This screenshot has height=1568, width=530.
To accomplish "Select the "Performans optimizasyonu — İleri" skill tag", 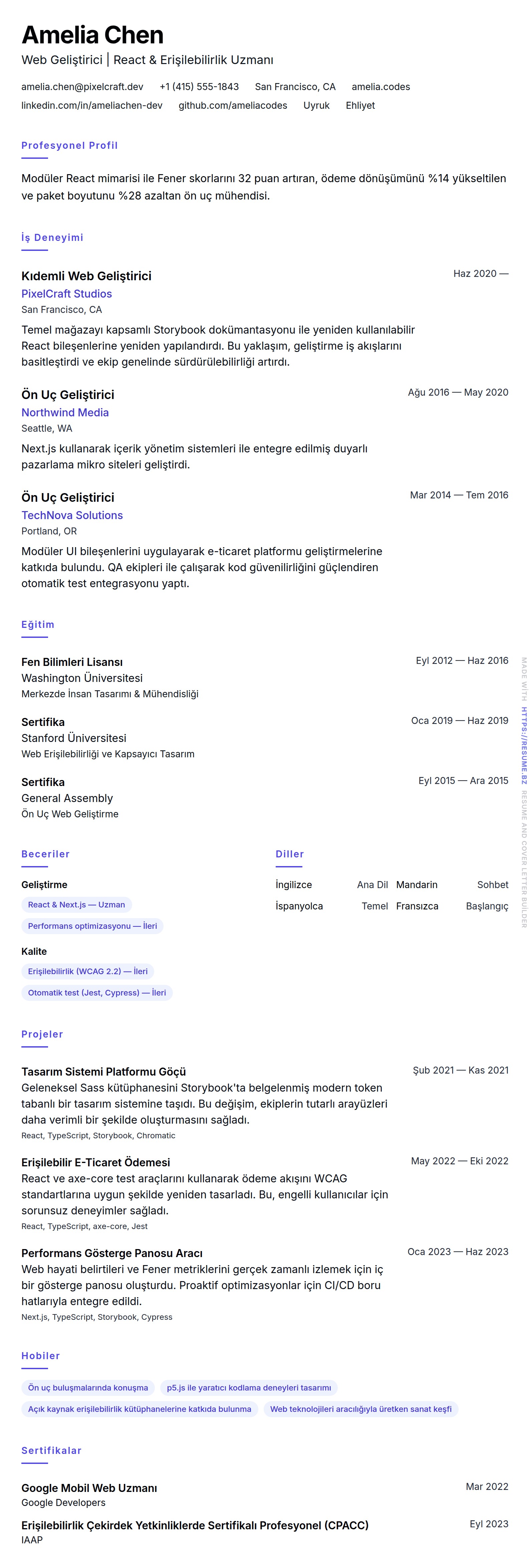I will pyautogui.click(x=92, y=926).
